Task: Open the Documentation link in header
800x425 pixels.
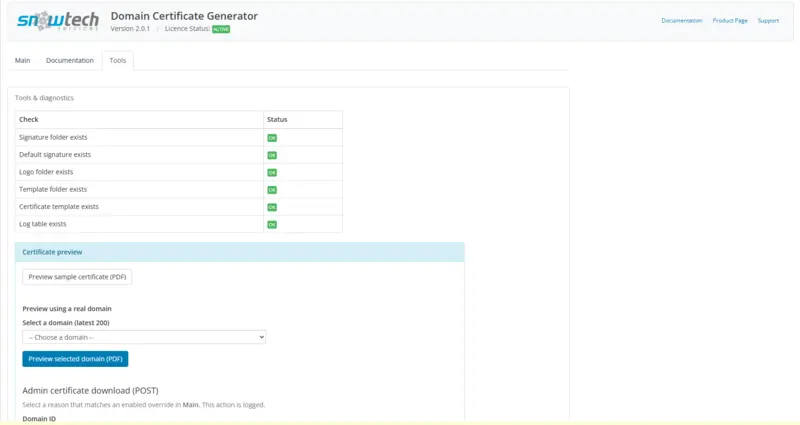Action: (x=682, y=20)
